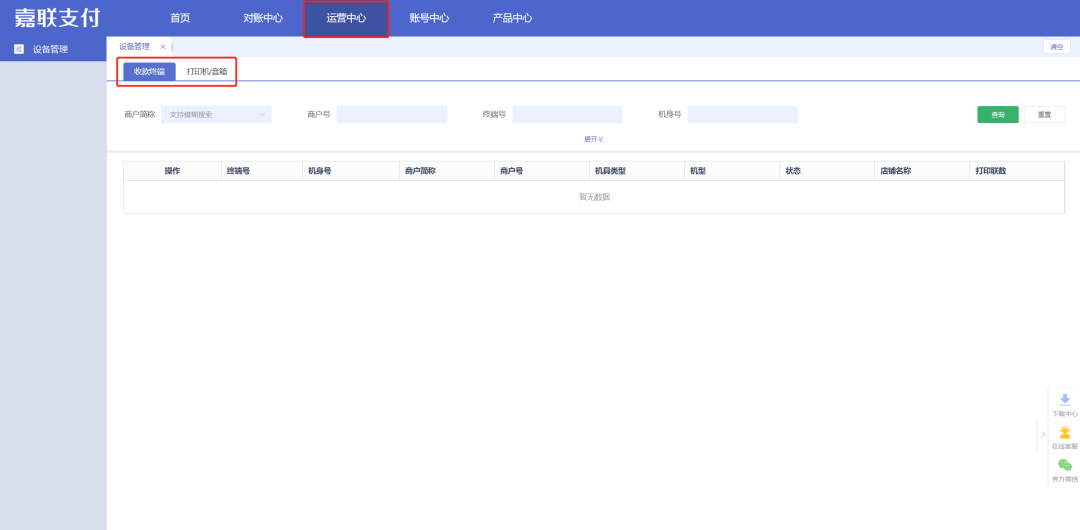
Task: Open the 官方微信 WeChat icon
Action: click(x=1064, y=465)
